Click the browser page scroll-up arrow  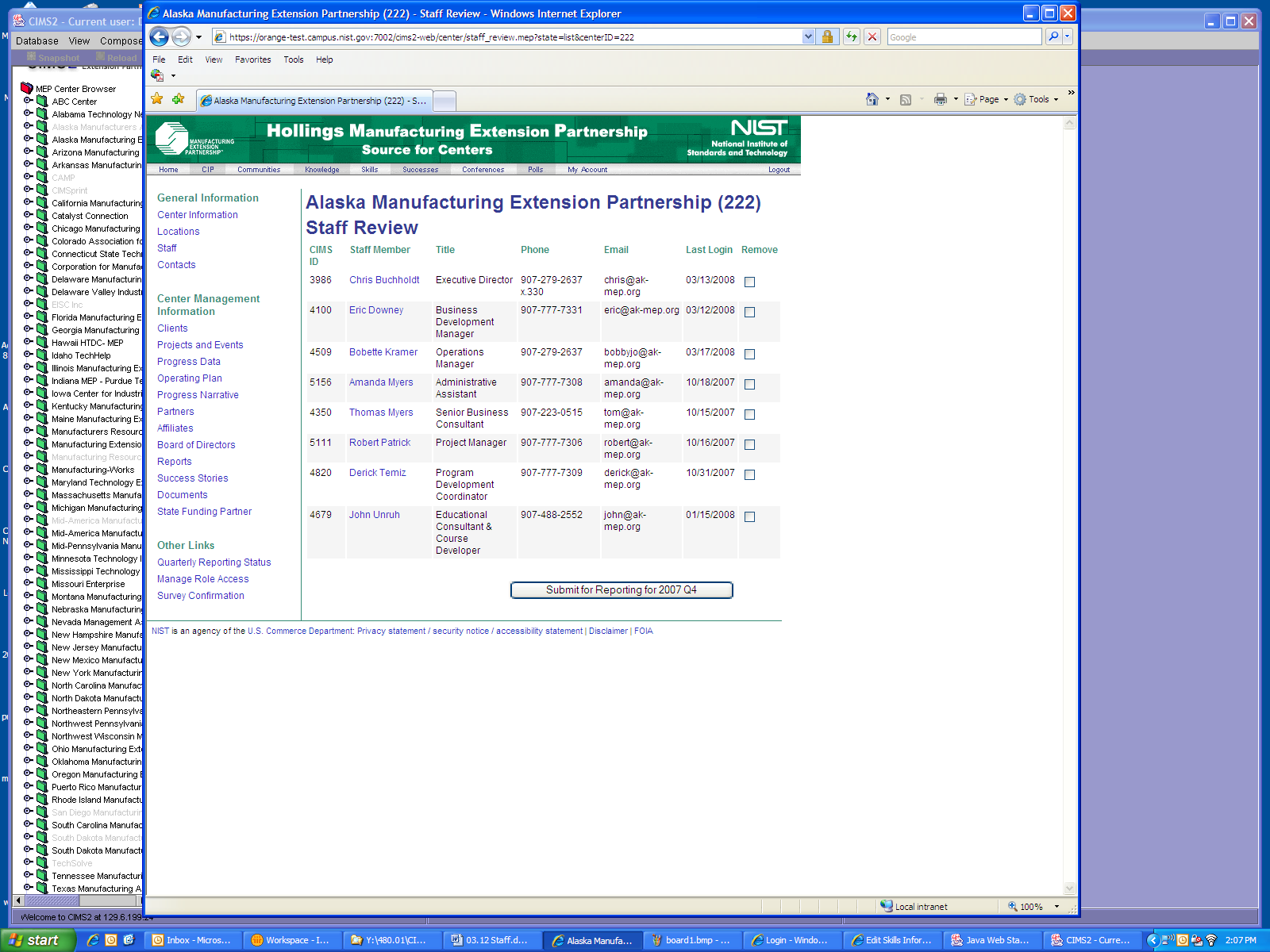[1069, 123]
